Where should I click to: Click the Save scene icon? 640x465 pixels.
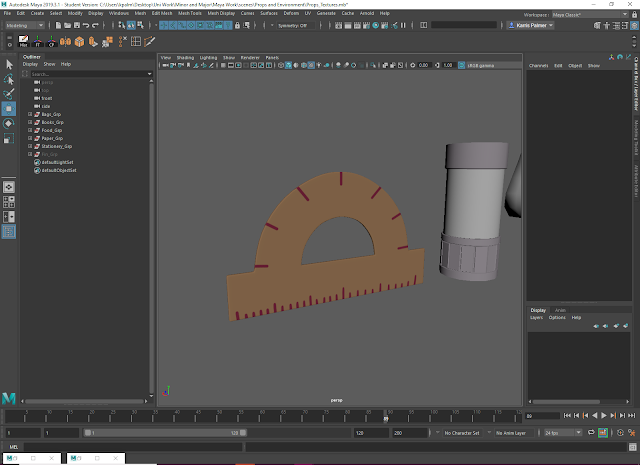(x=77, y=24)
